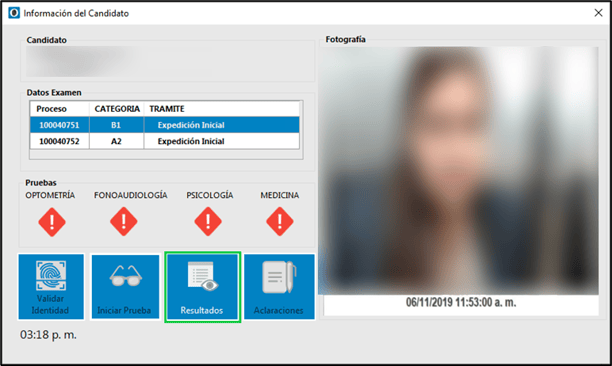Click the photo timestamp 06/11/2019 label
Screen dimensions: 612x366
[x=461, y=302]
